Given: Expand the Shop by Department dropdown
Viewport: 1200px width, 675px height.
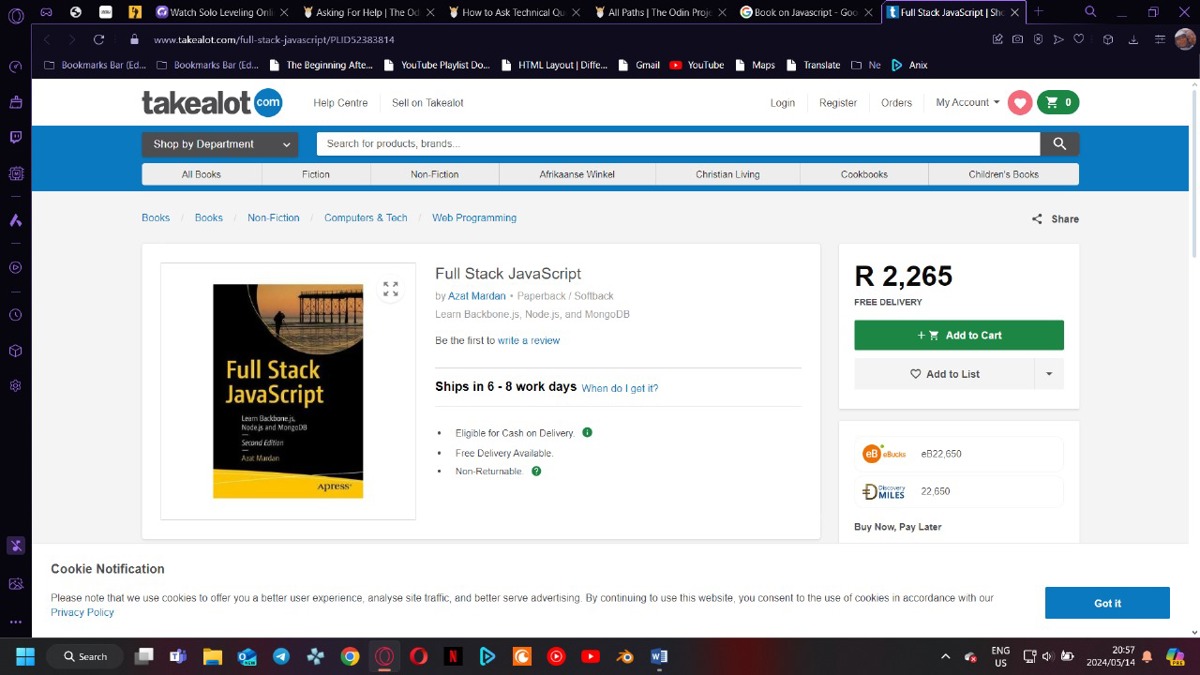Looking at the screenshot, I should (220, 144).
